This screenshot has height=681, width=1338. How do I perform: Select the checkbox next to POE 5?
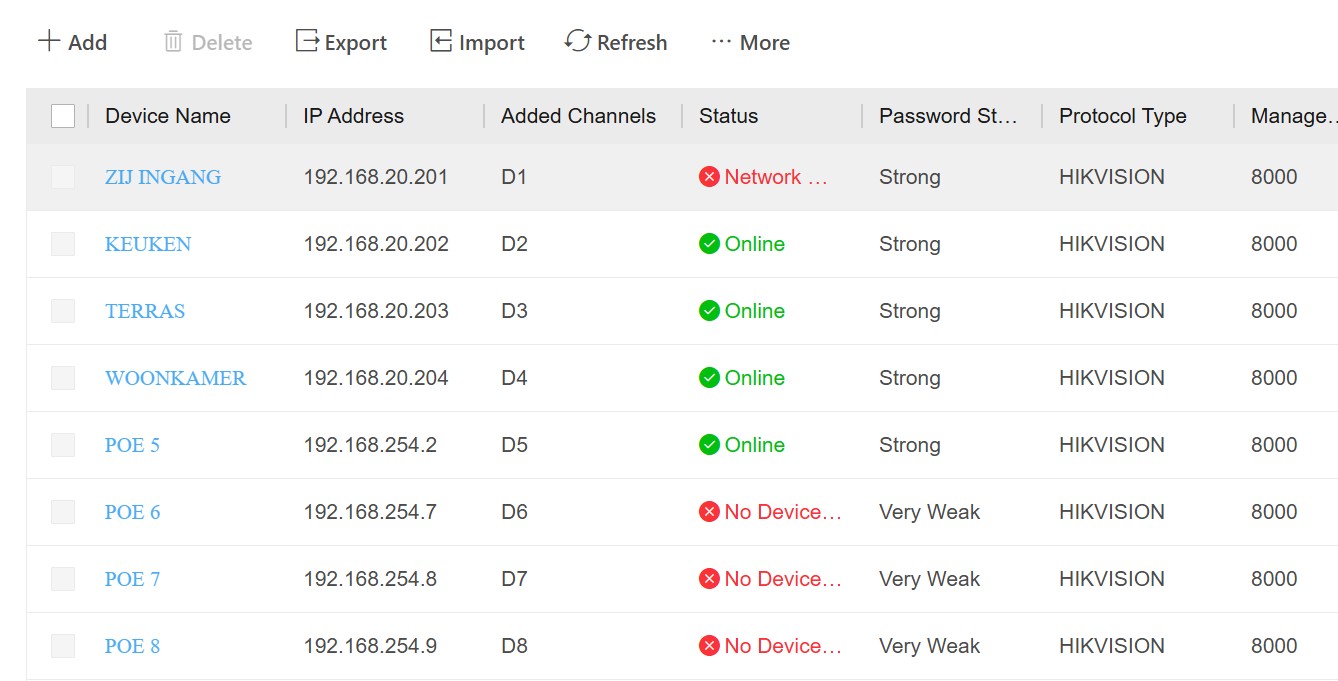click(63, 445)
